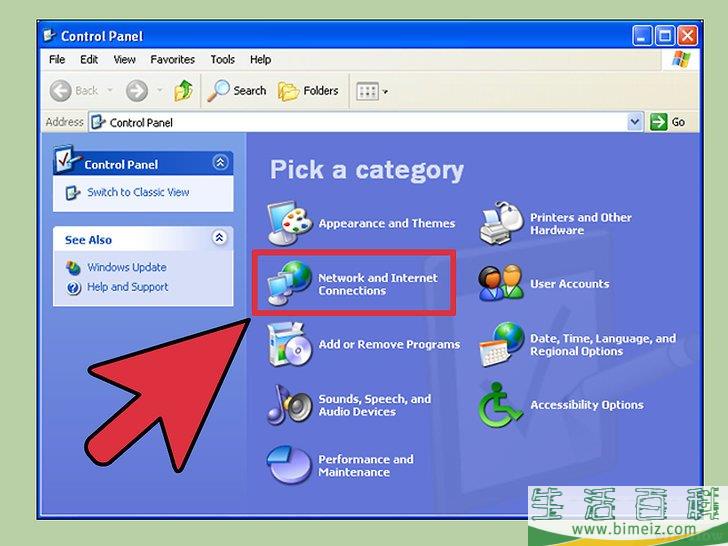
Task: Open the Favorites menu
Action: tap(173, 60)
